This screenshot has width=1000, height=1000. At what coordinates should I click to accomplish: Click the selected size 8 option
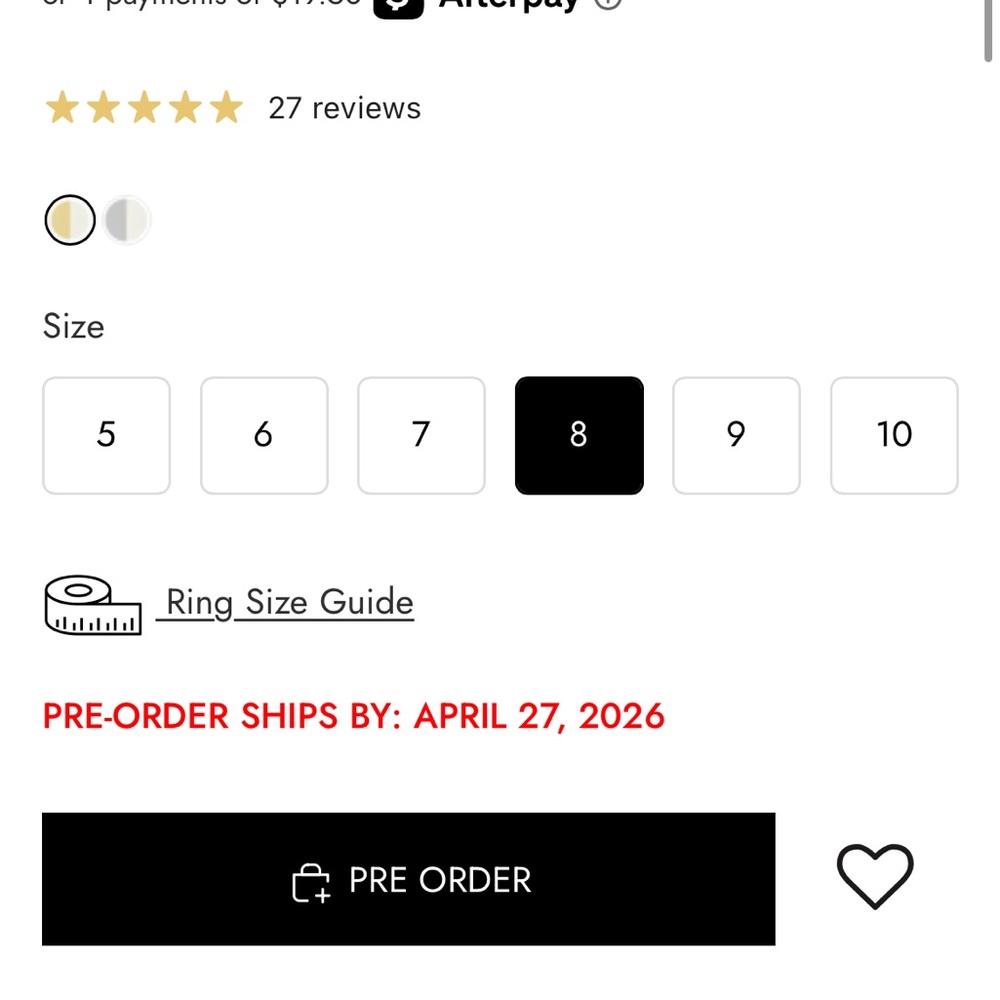pyautogui.click(x=579, y=435)
